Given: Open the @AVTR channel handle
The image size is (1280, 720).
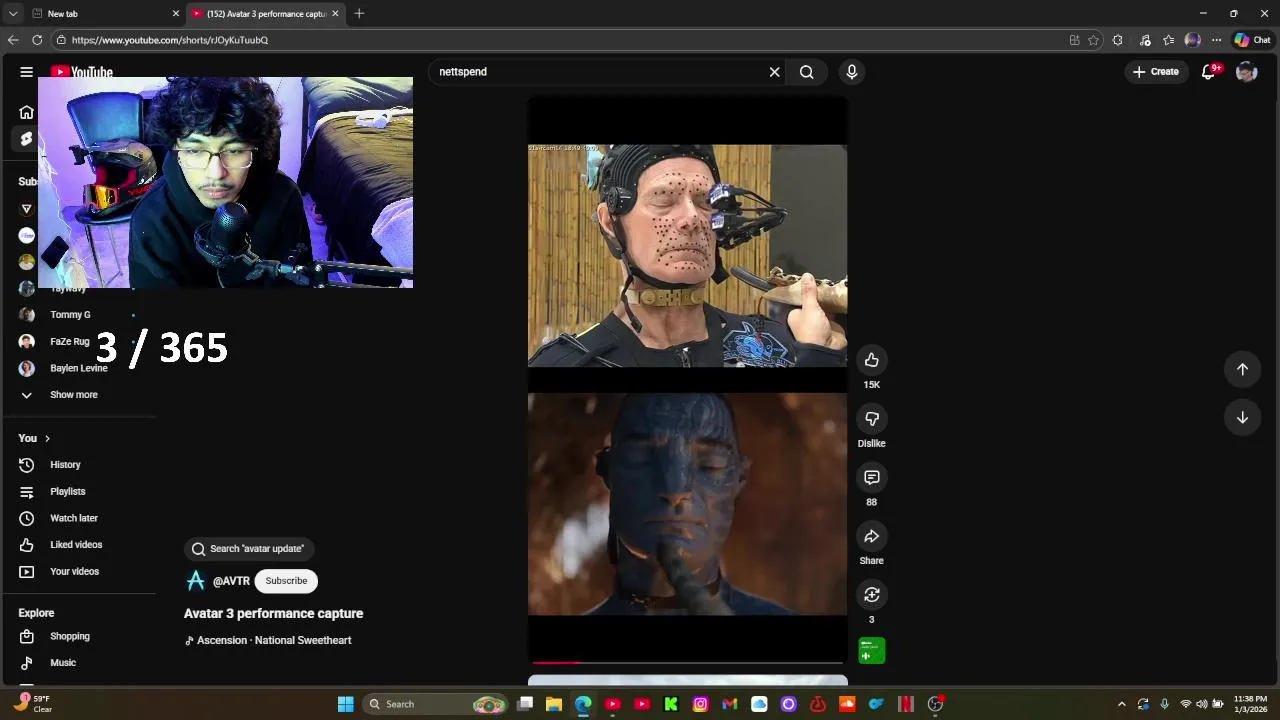Looking at the screenshot, I should click(231, 581).
